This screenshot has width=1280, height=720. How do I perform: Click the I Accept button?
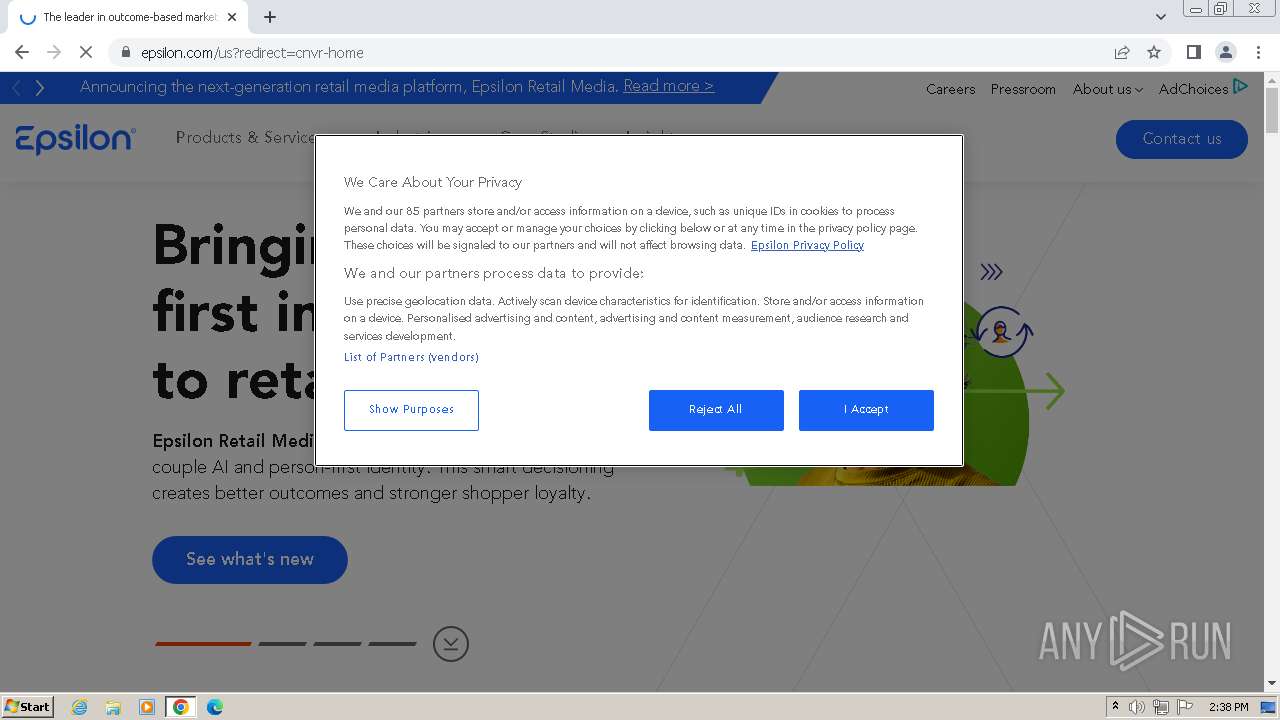pos(866,410)
